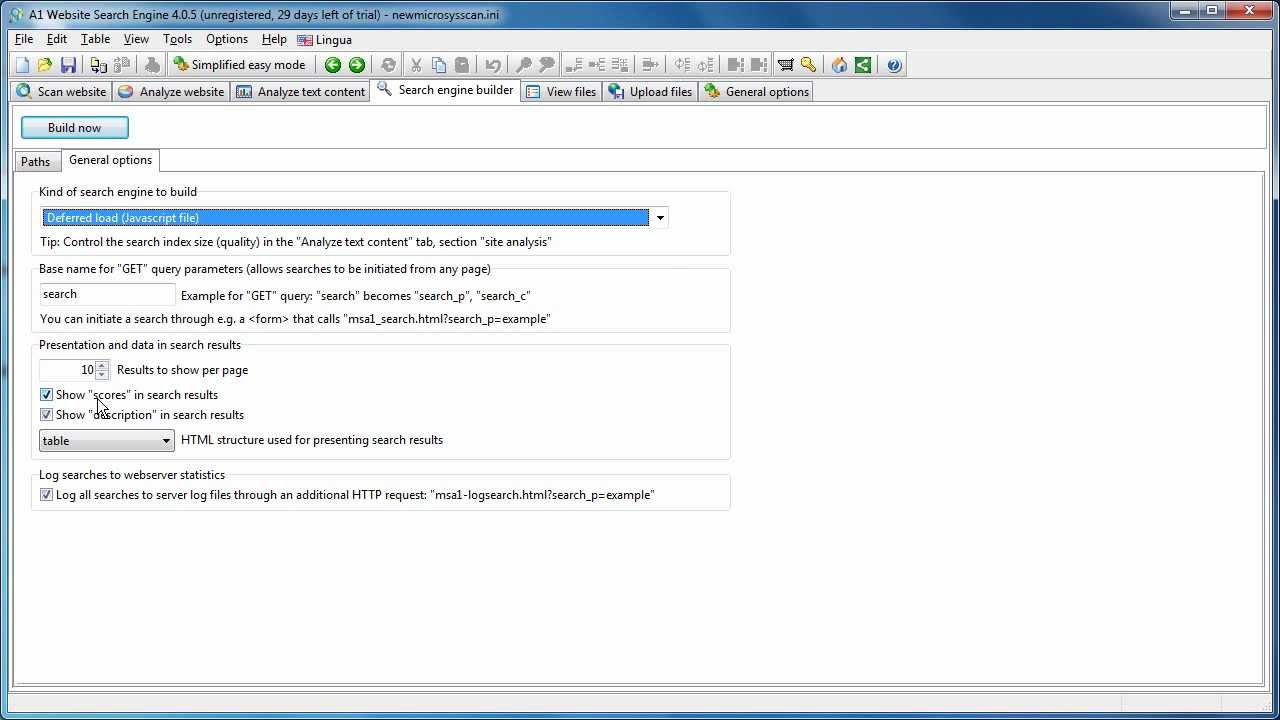The width and height of the screenshot is (1280, 720).
Task: Click the new project file icon
Action: [x=22, y=65]
